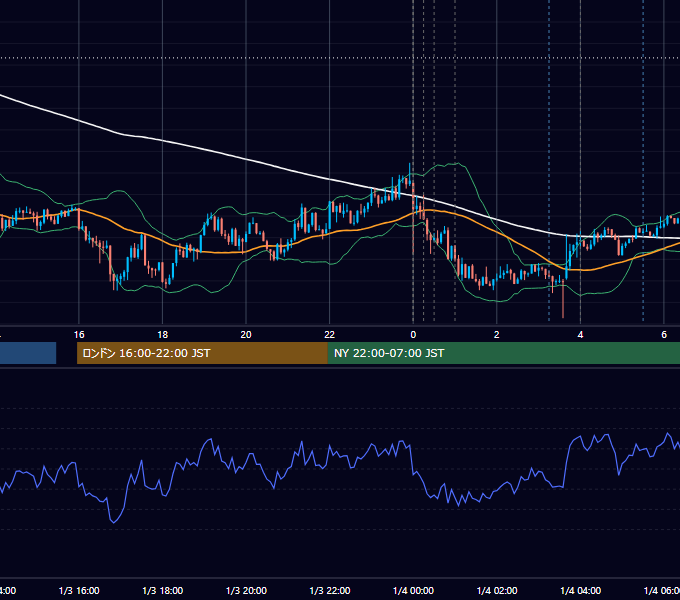Click the hour label 18 on upper axis
The image size is (680, 600).
[x=163, y=335]
